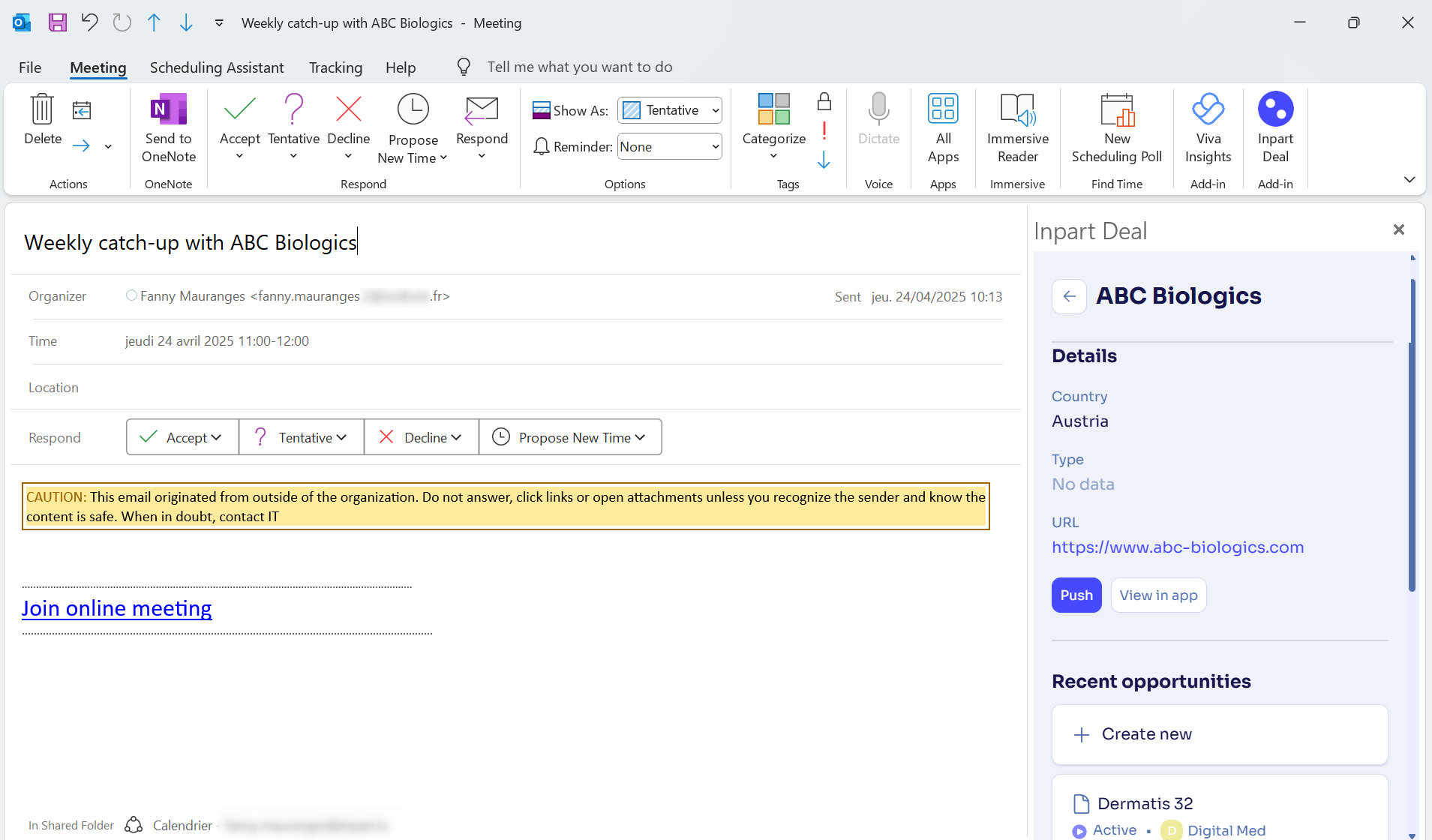This screenshot has height=840, width=1432.
Task: Delete the meeting invitation
Action: click(x=43, y=120)
